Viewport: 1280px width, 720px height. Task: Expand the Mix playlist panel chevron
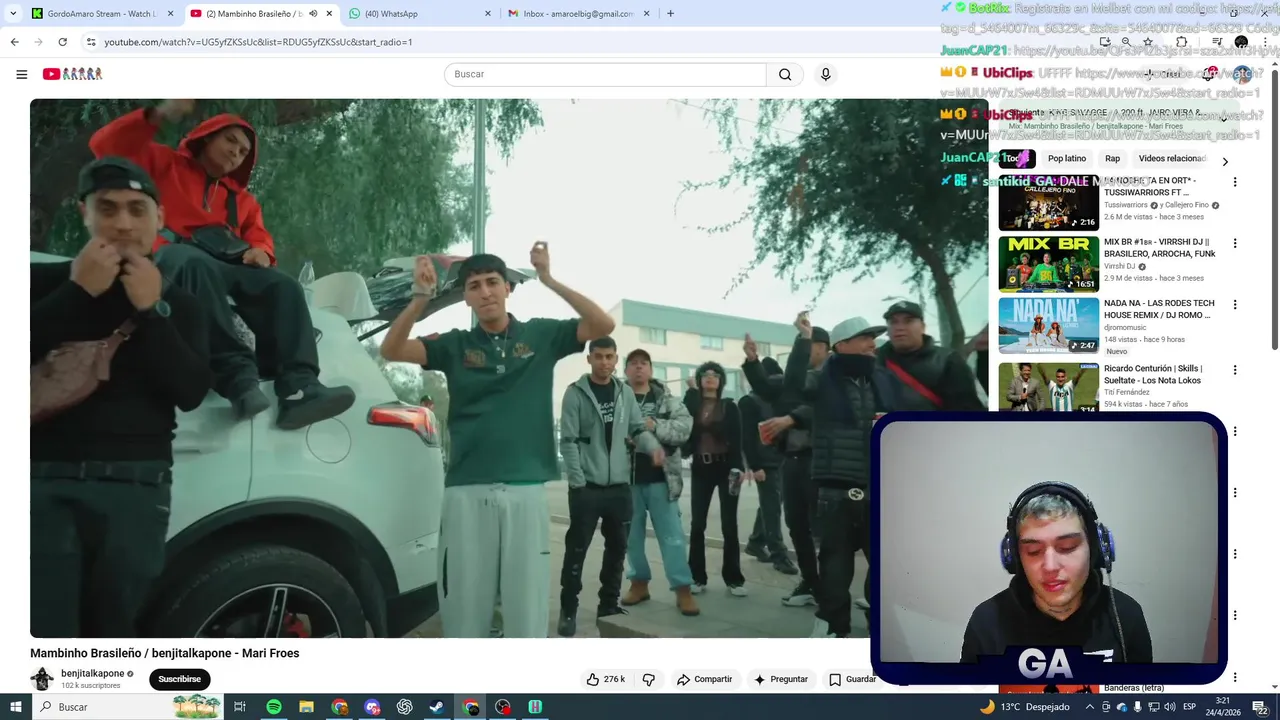[x=1224, y=118]
